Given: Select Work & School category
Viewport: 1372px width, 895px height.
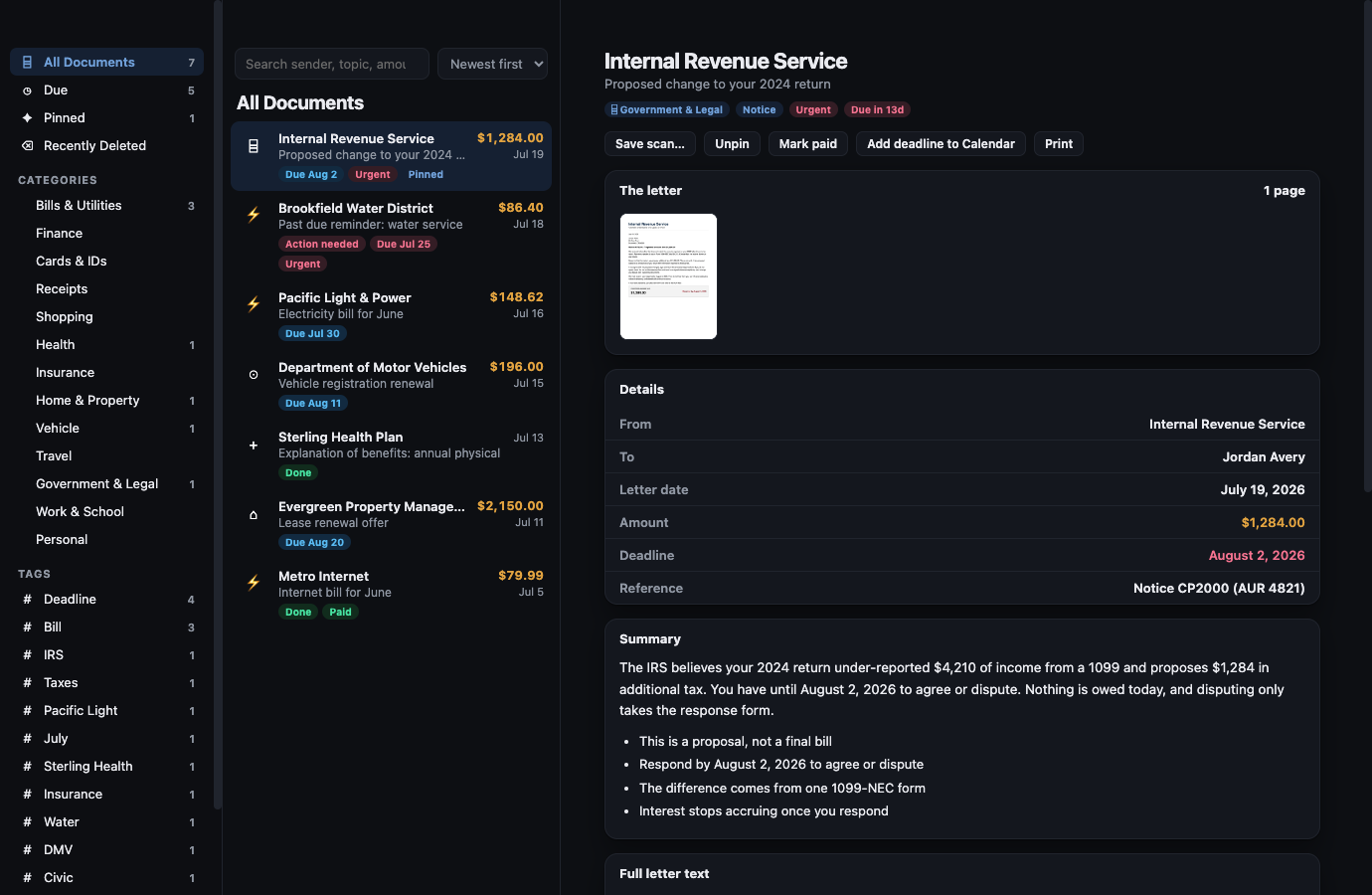Looking at the screenshot, I should (x=106, y=511).
